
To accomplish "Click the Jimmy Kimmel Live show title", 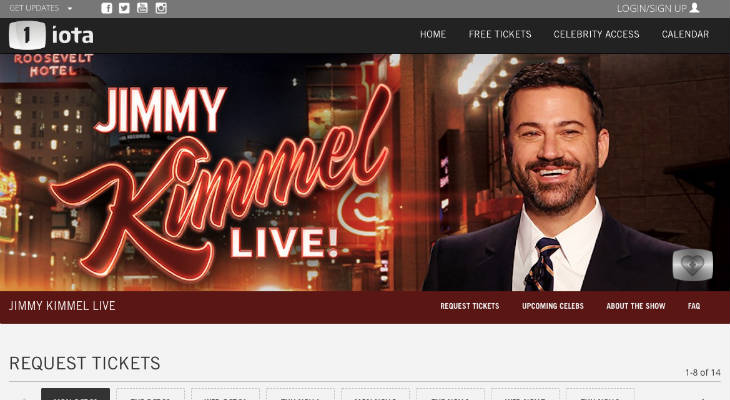I will pyautogui.click(x=62, y=306).
